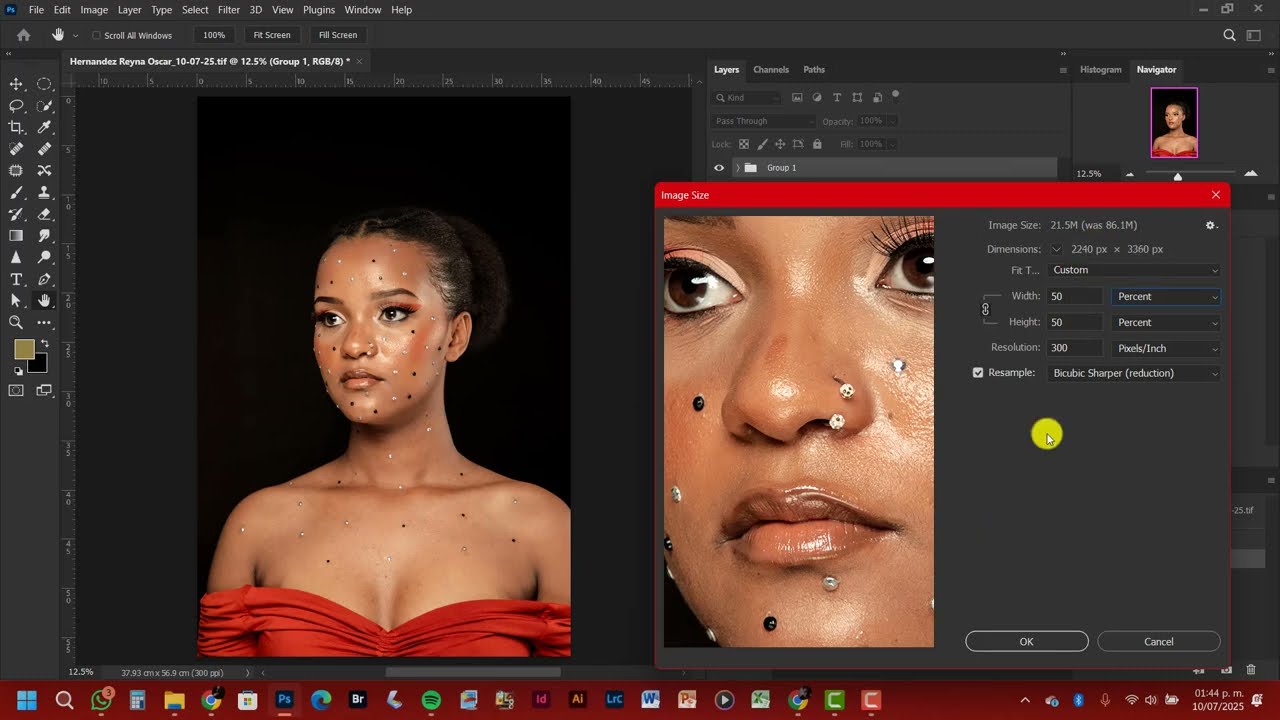
Task: Click OK in Image Size dialog
Action: pyautogui.click(x=1027, y=642)
